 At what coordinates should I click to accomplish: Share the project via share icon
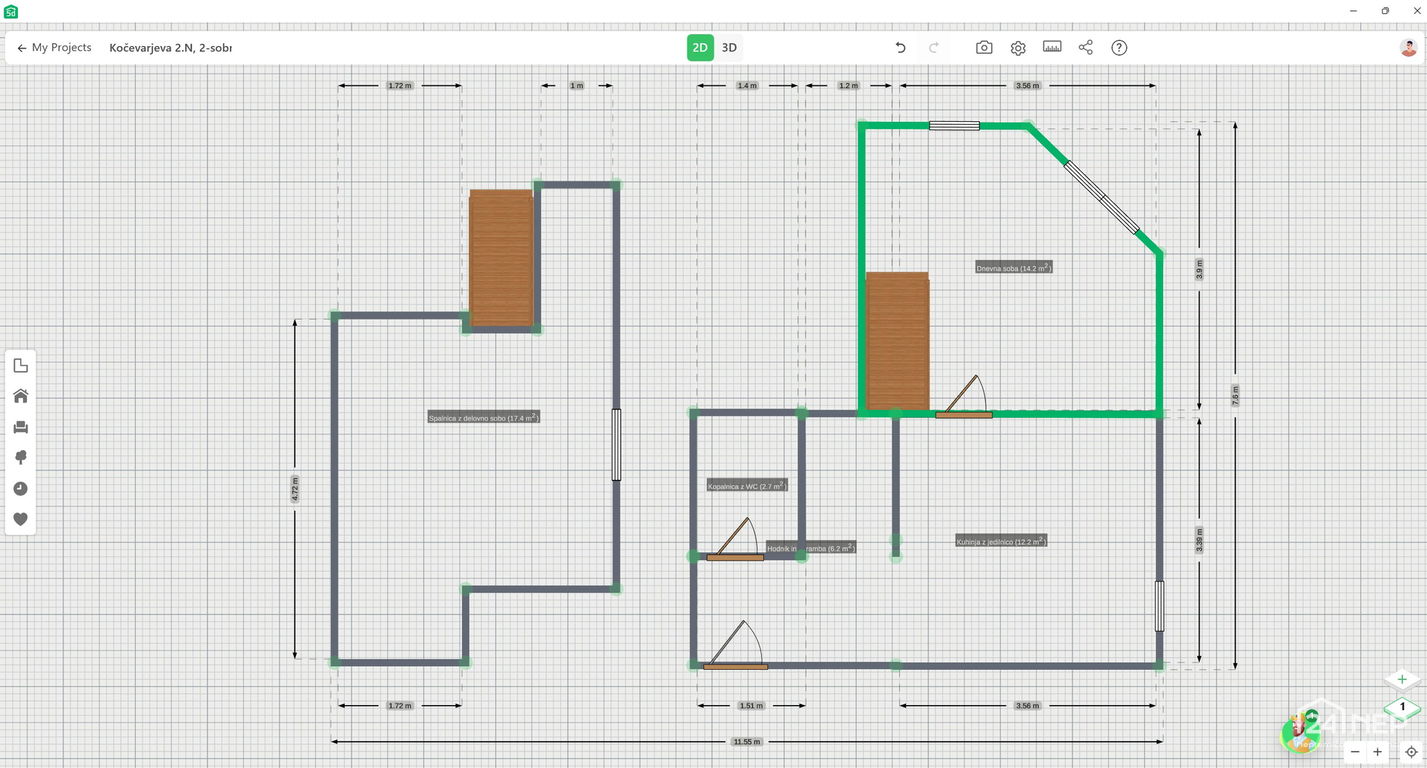point(1086,48)
